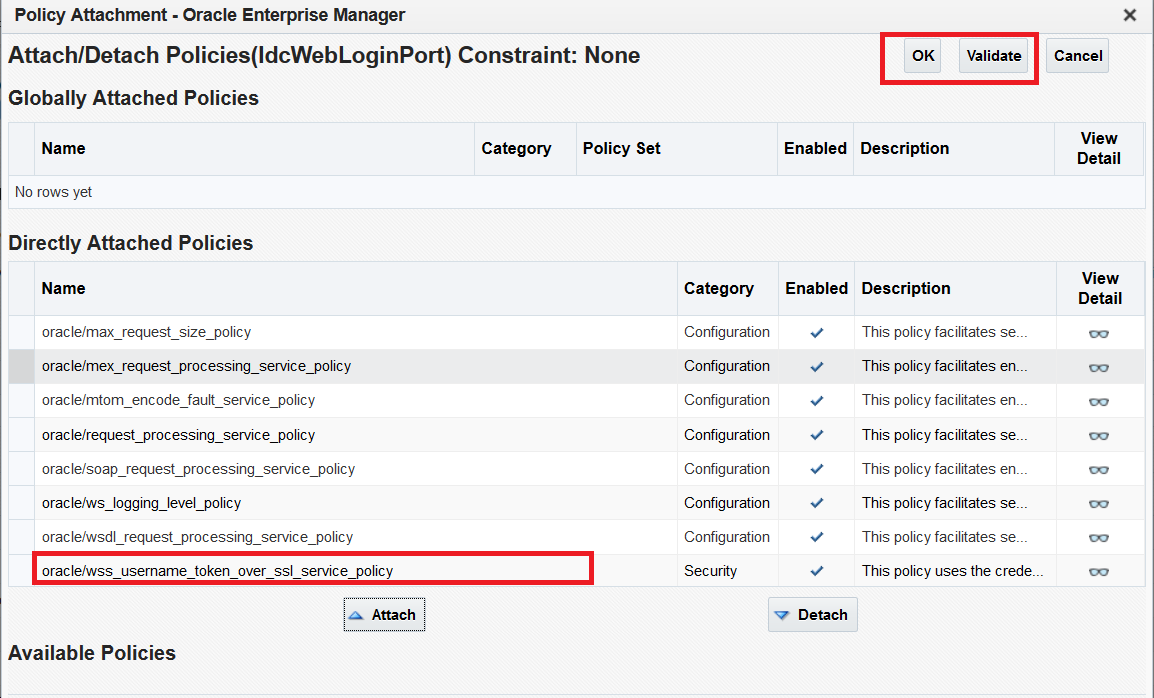Click the Validate button

[994, 56]
